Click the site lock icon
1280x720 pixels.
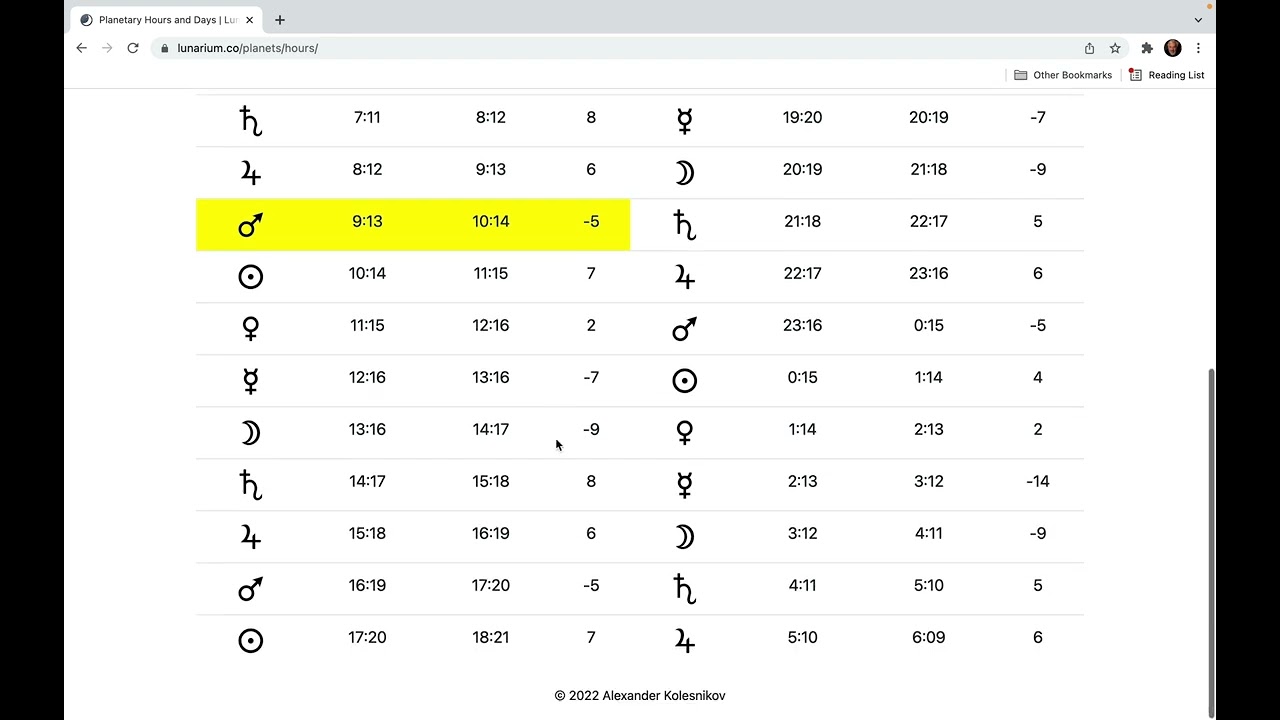click(x=164, y=48)
